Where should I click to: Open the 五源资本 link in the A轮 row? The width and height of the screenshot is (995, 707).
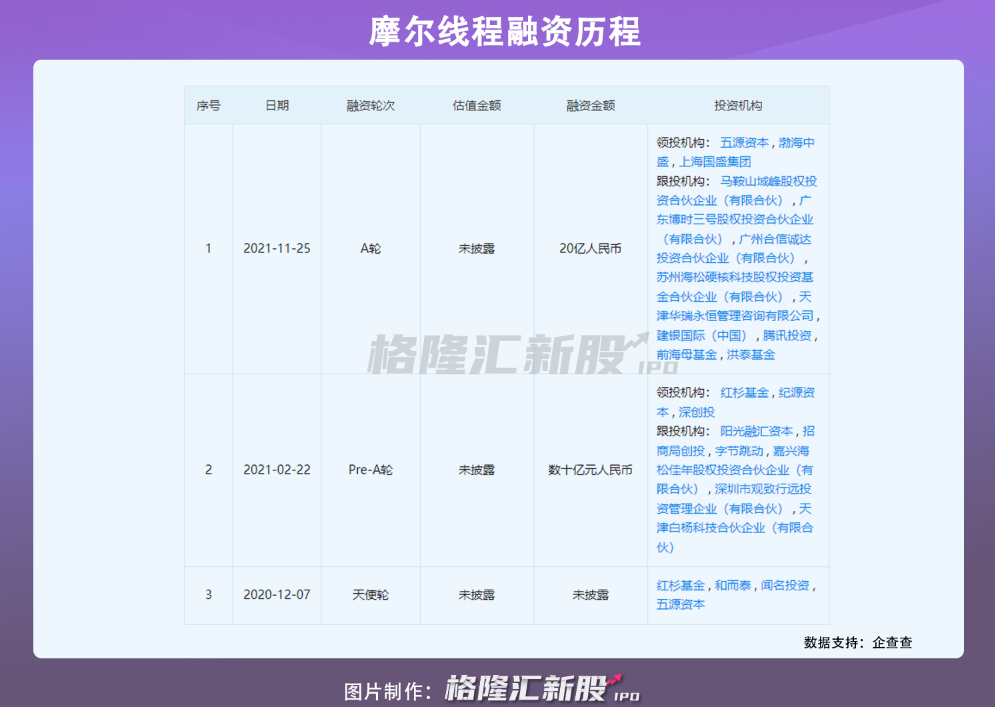744,143
